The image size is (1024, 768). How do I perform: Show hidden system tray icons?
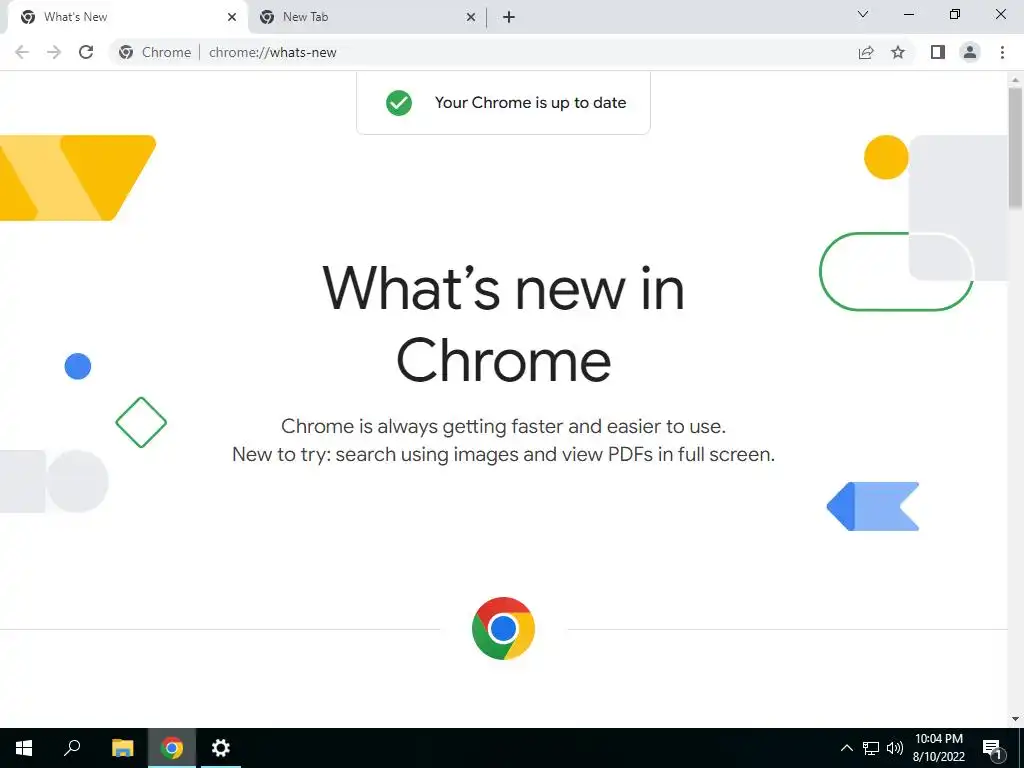point(846,748)
